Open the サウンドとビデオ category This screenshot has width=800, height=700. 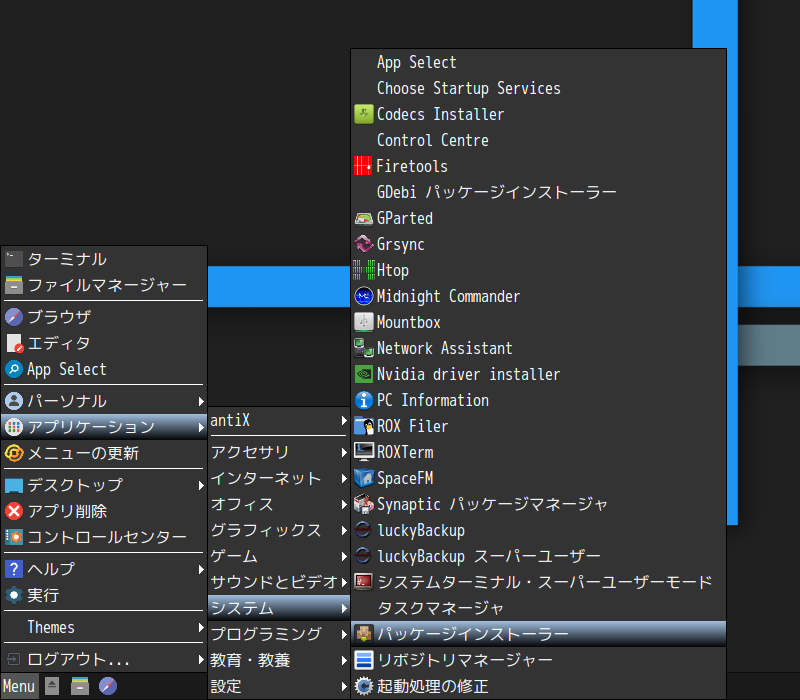coord(279,582)
